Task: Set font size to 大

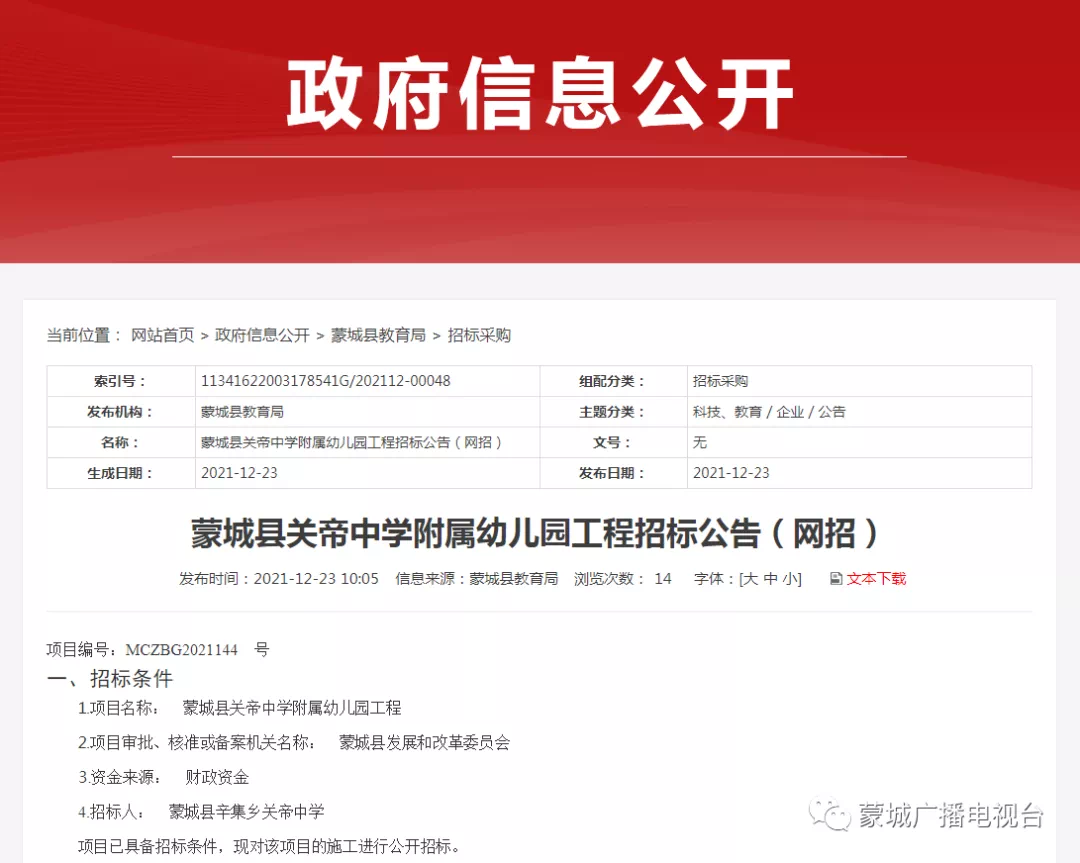Action: coord(751,579)
